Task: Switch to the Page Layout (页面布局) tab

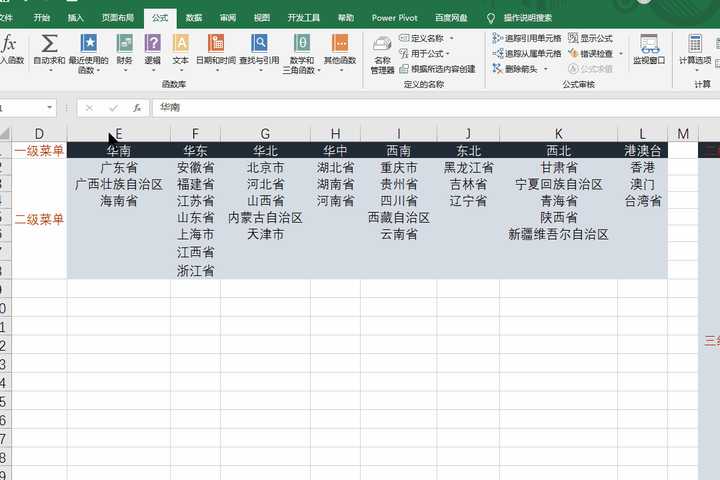Action: pyautogui.click(x=118, y=18)
